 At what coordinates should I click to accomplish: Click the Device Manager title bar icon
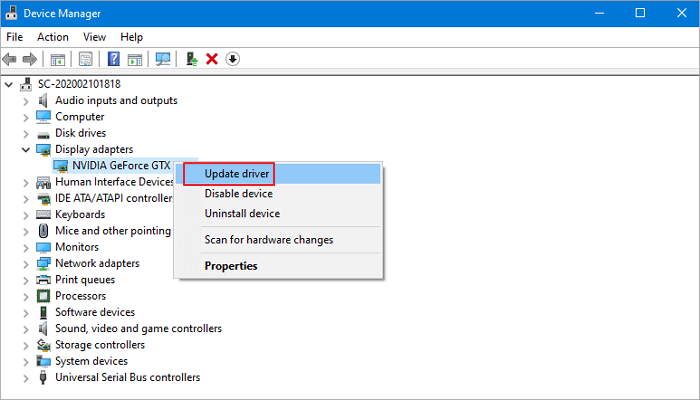[11, 13]
